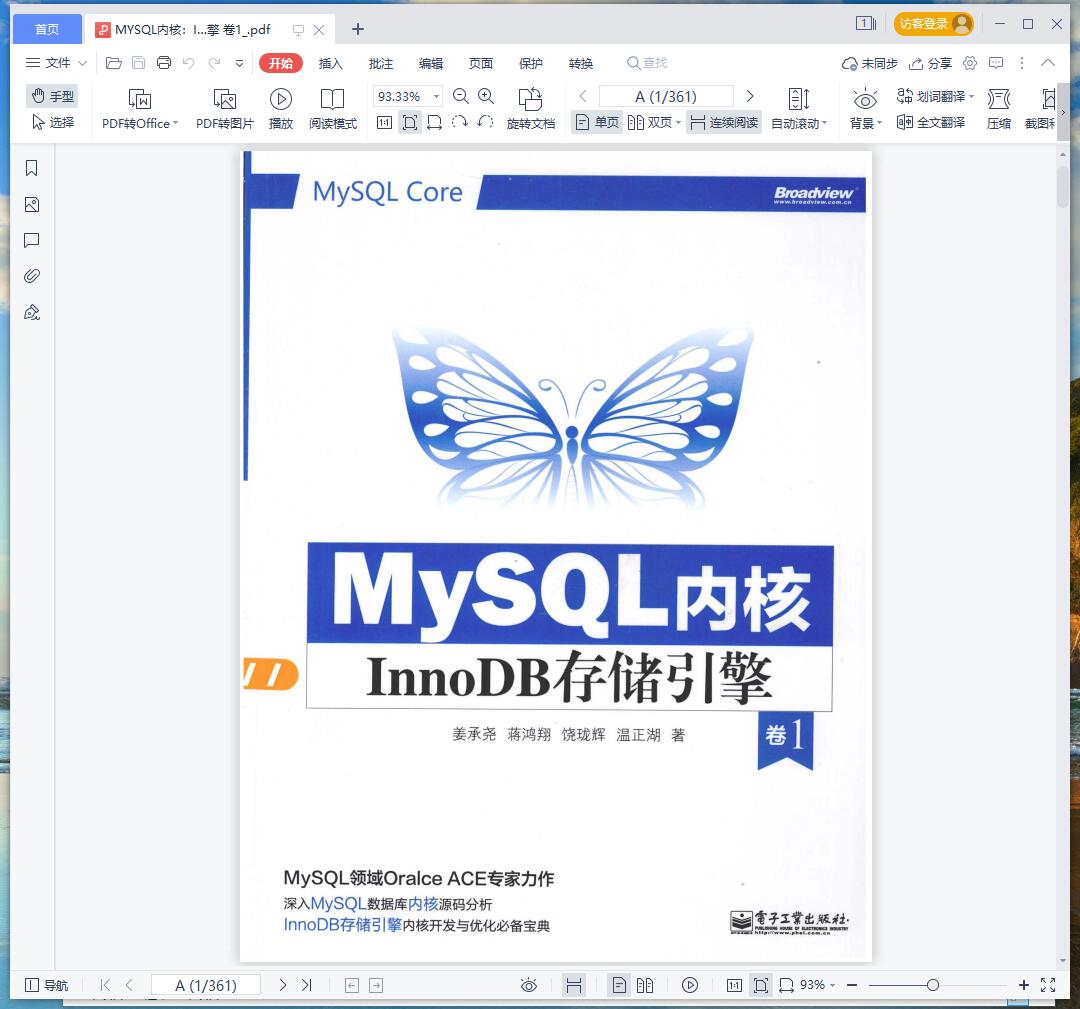The width and height of the screenshot is (1080, 1009).
Task: Expand the 自动滚动 dropdown
Action: tap(824, 123)
